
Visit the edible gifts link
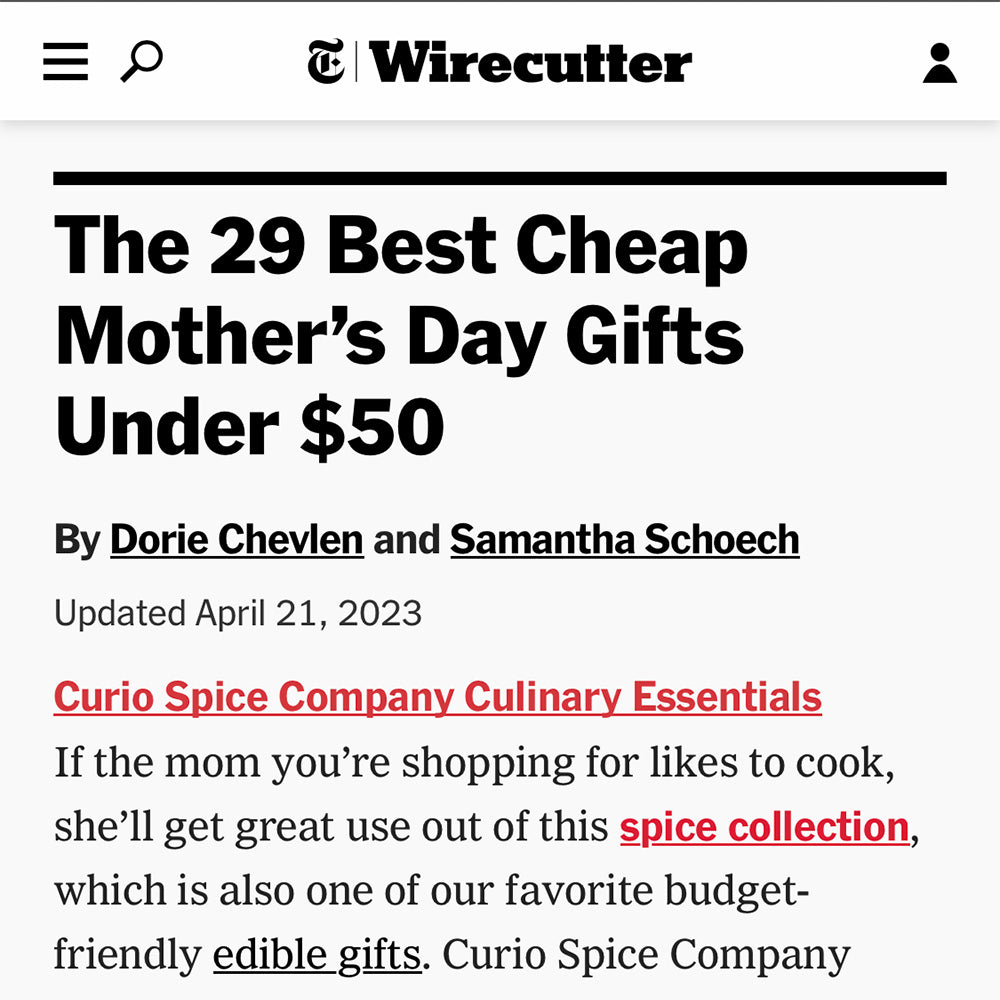316,955
